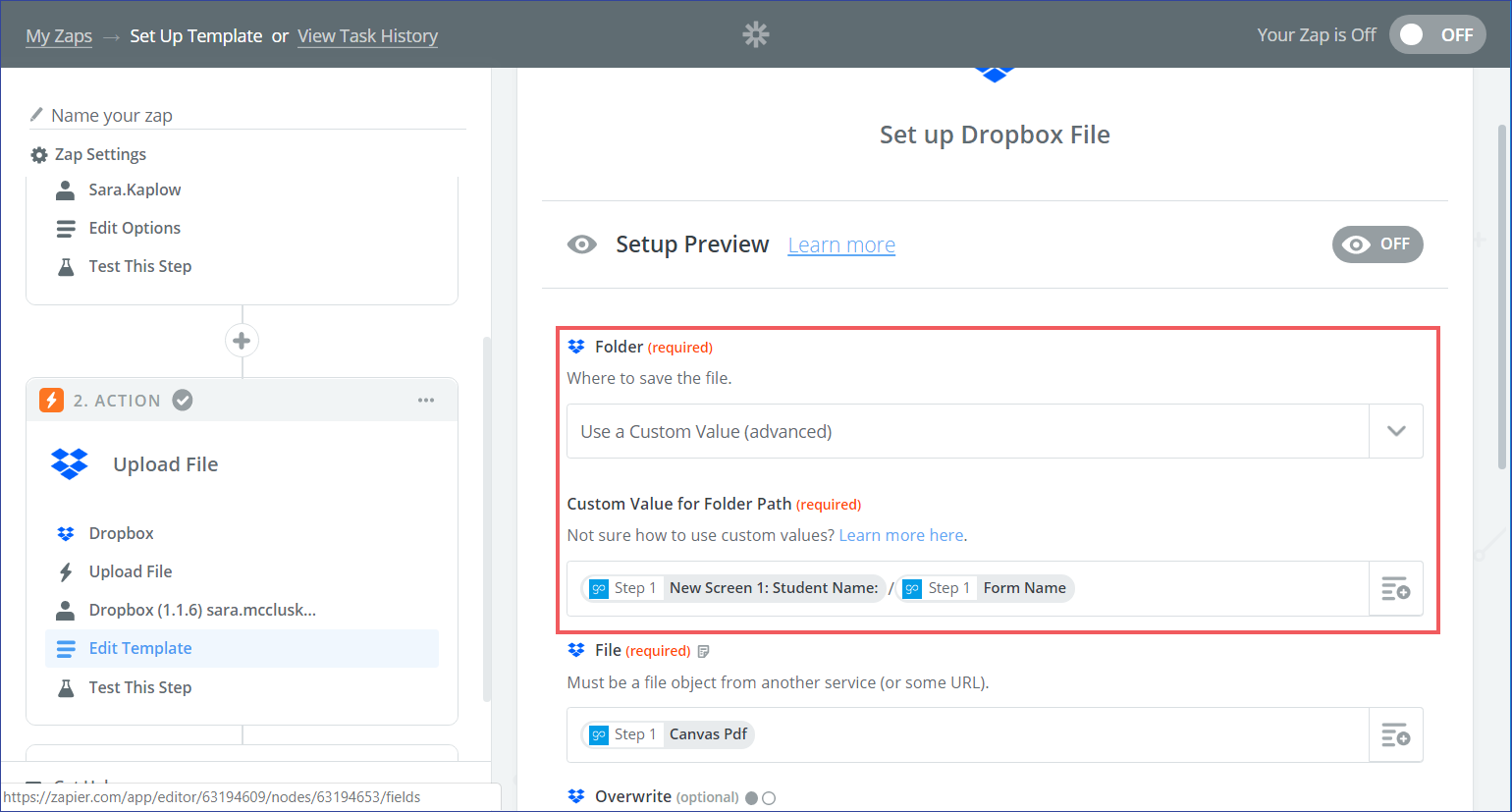Open the Learn more link for Setup Preview
Viewport: 1512px width, 812px height.
tap(840, 244)
